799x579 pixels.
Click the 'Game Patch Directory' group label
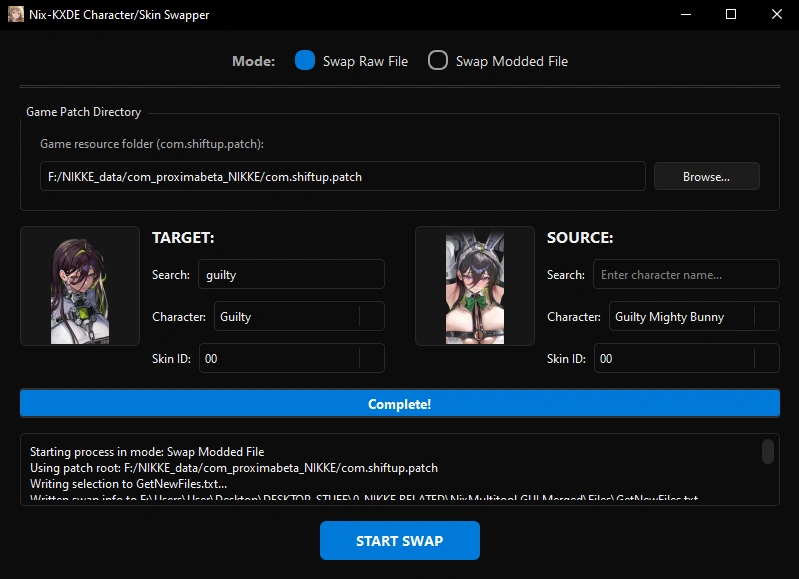click(84, 112)
